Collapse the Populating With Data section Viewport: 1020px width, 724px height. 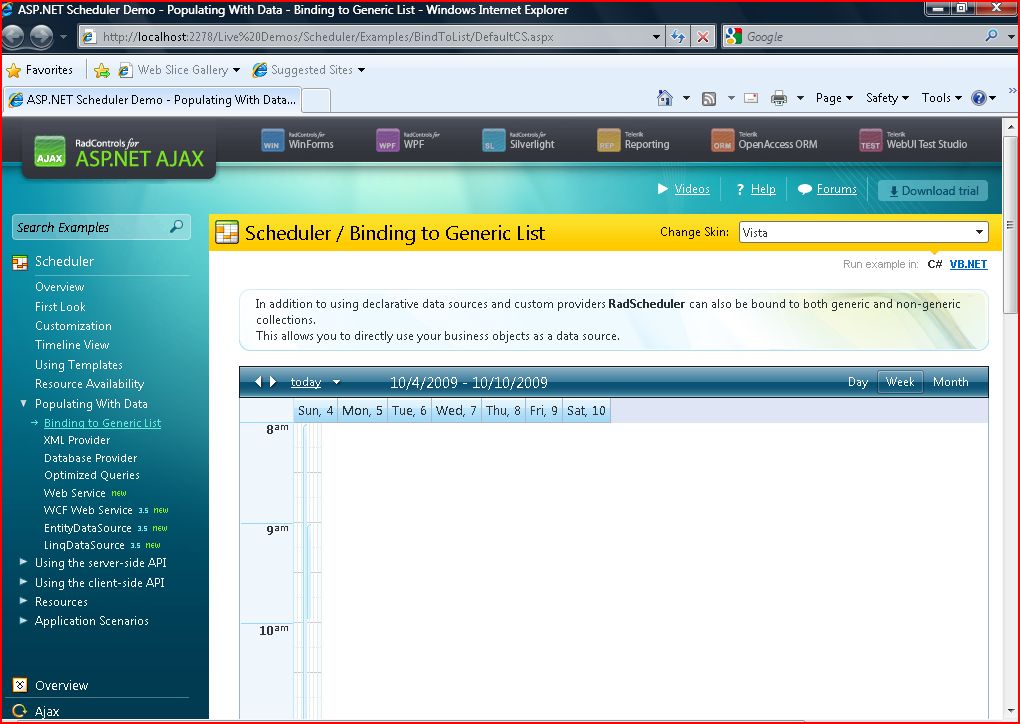click(x=23, y=404)
